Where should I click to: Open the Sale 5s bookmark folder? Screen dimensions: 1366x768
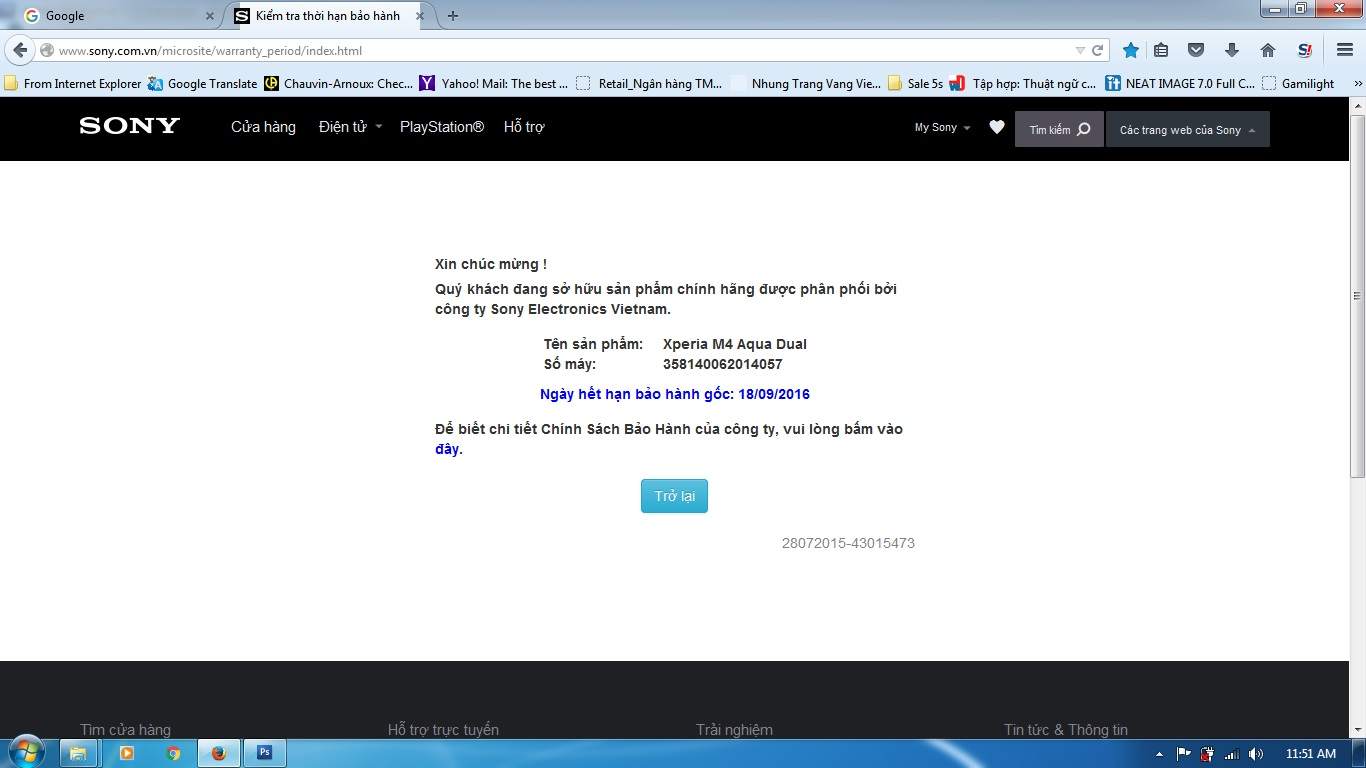coord(915,84)
